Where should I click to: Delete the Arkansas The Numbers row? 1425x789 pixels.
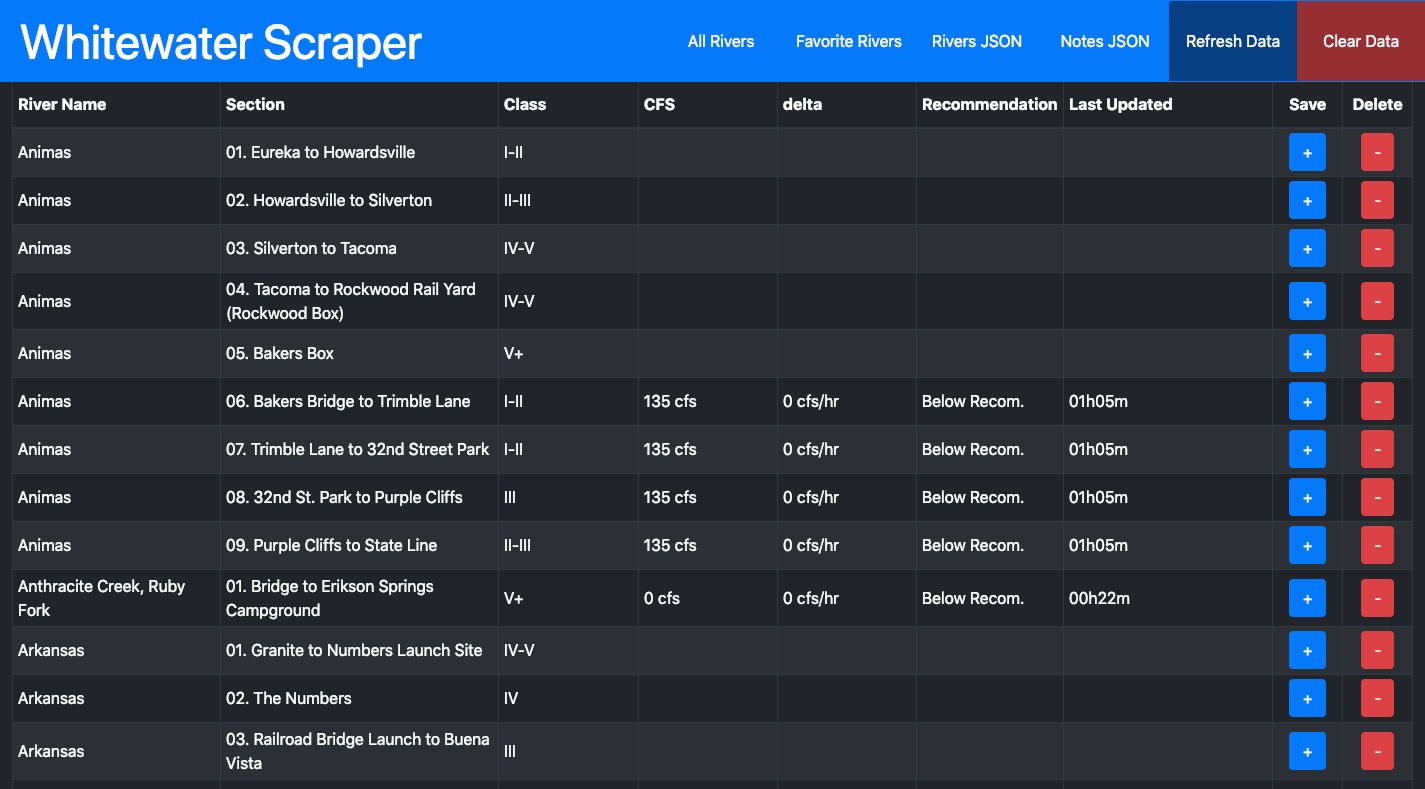pyautogui.click(x=1377, y=698)
